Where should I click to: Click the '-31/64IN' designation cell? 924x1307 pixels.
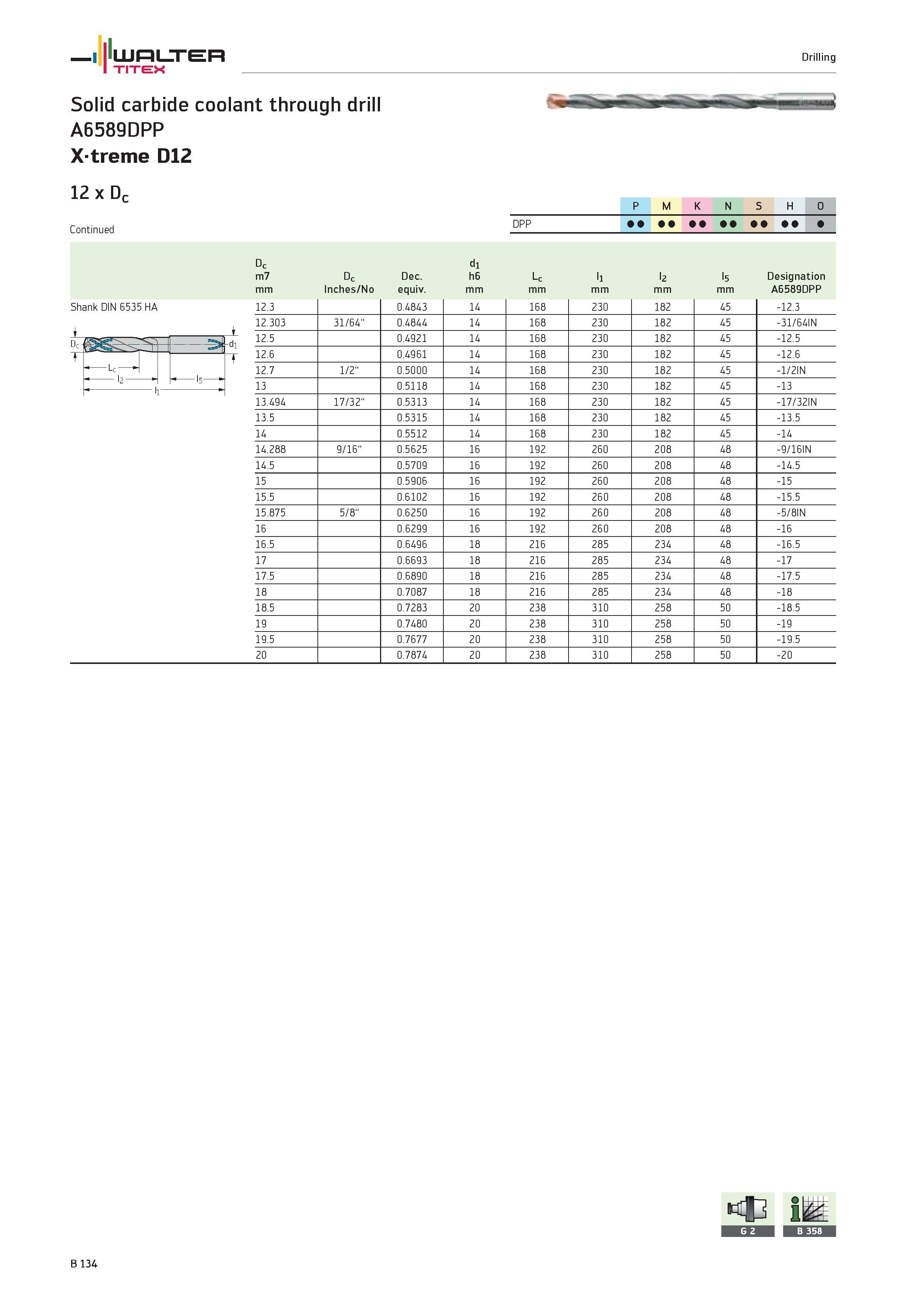(x=797, y=323)
